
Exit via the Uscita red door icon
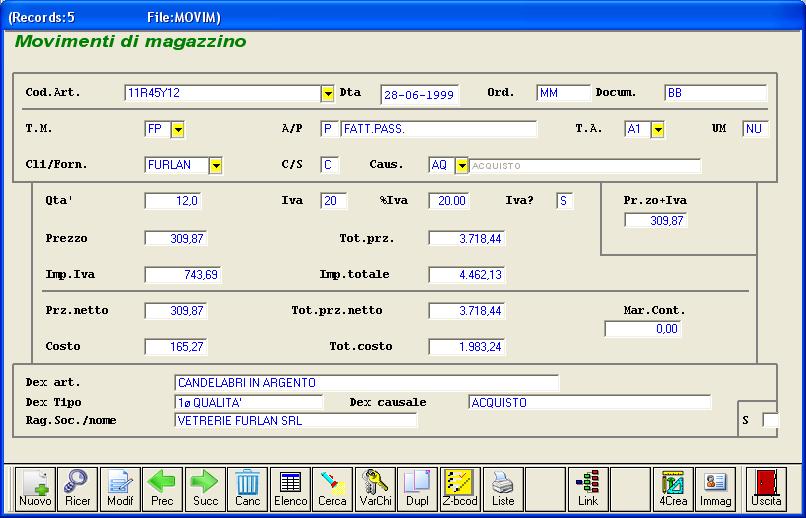tap(766, 489)
